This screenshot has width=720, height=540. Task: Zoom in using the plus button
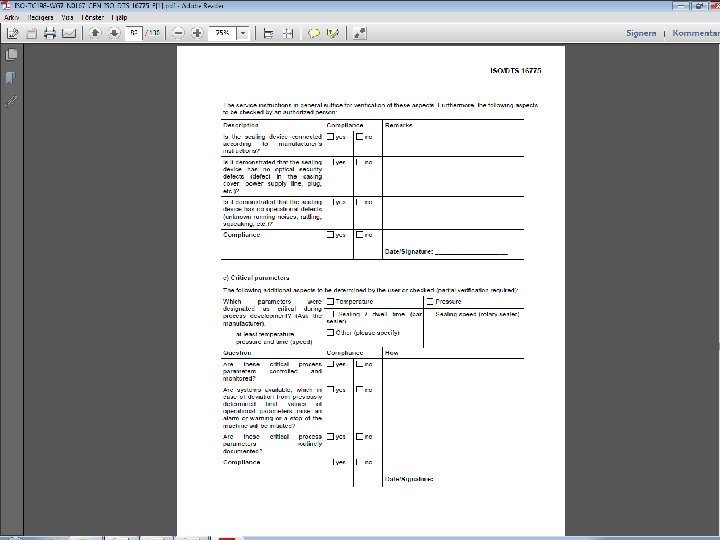197,33
